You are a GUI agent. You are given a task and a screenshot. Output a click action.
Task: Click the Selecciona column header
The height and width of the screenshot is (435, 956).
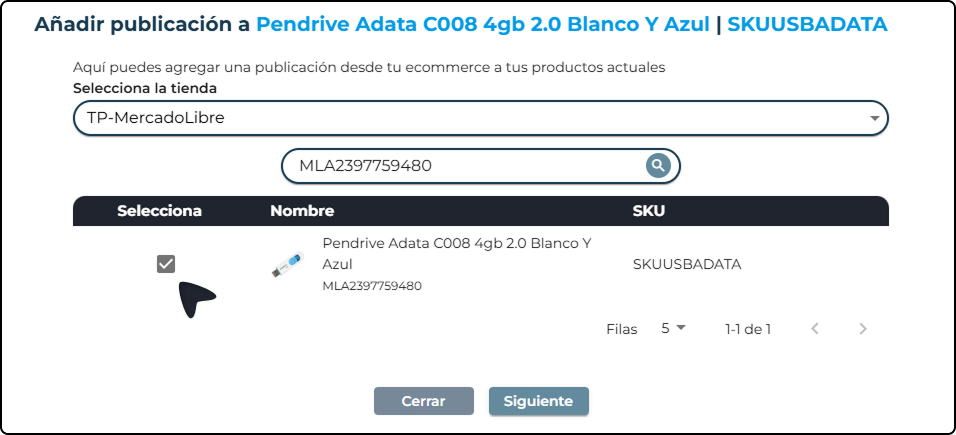159,211
